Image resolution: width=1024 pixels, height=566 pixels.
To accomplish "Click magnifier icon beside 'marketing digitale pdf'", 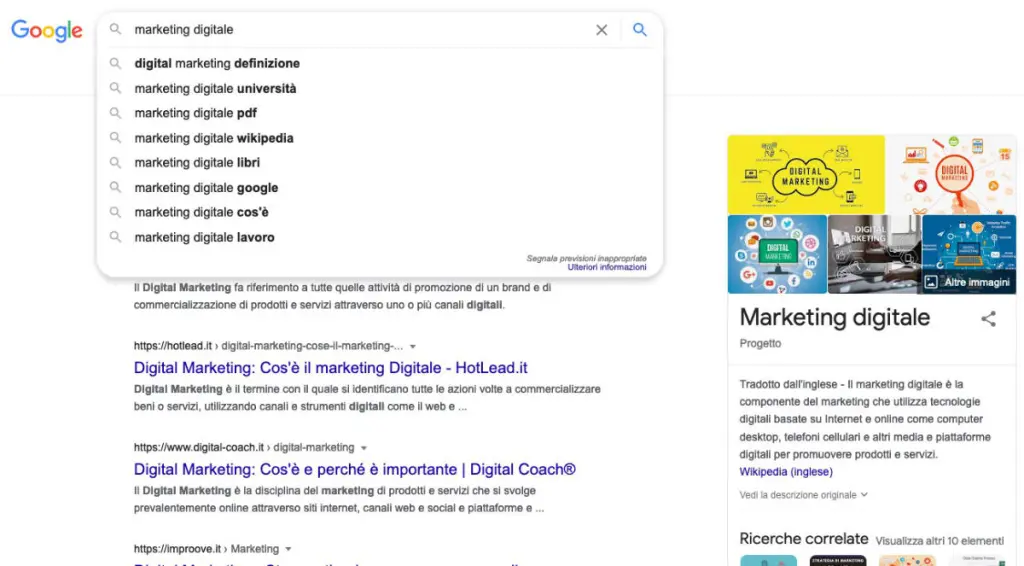I will click(115, 113).
